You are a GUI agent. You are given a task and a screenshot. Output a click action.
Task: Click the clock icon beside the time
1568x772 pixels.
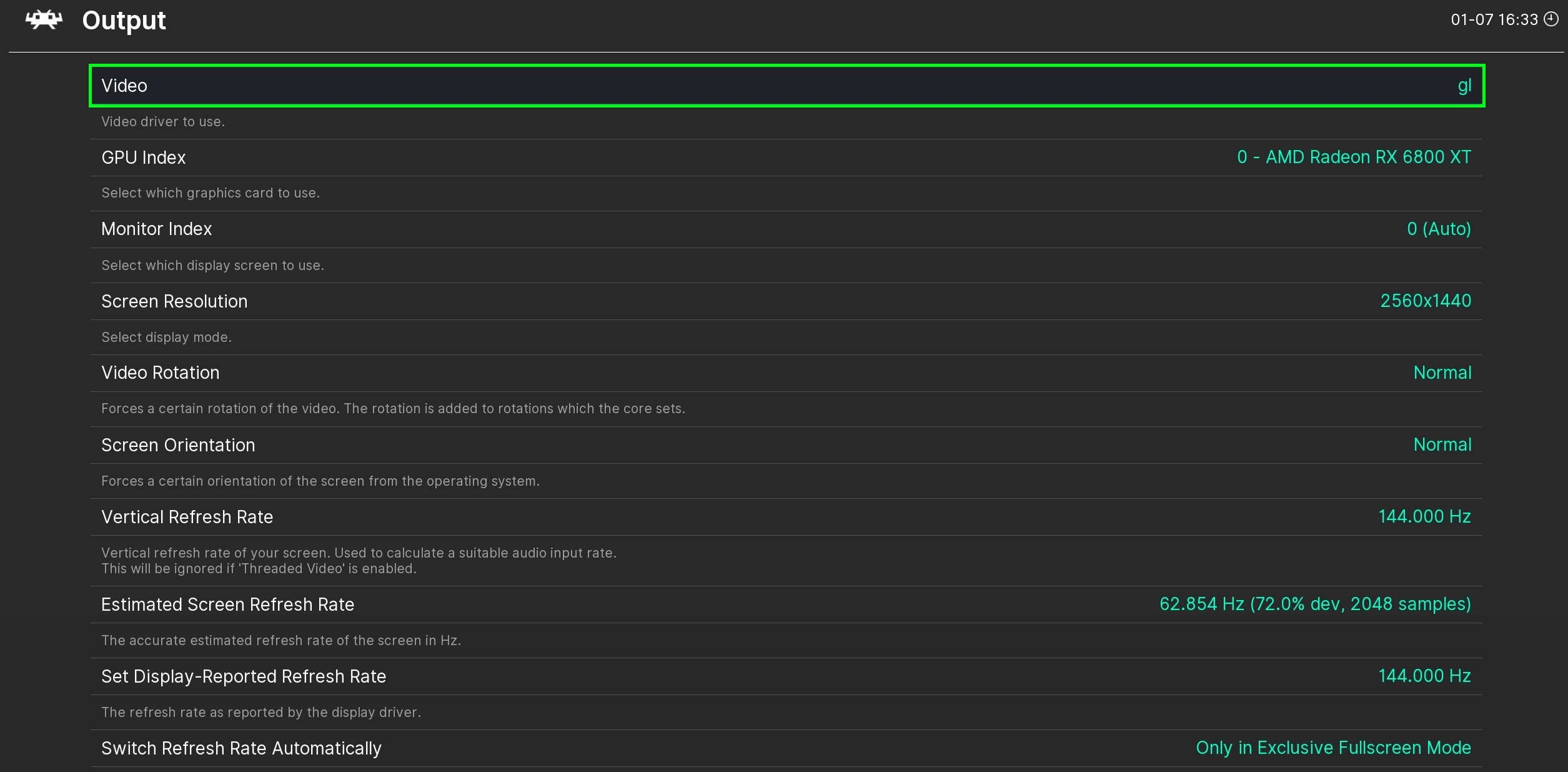tap(1551, 19)
